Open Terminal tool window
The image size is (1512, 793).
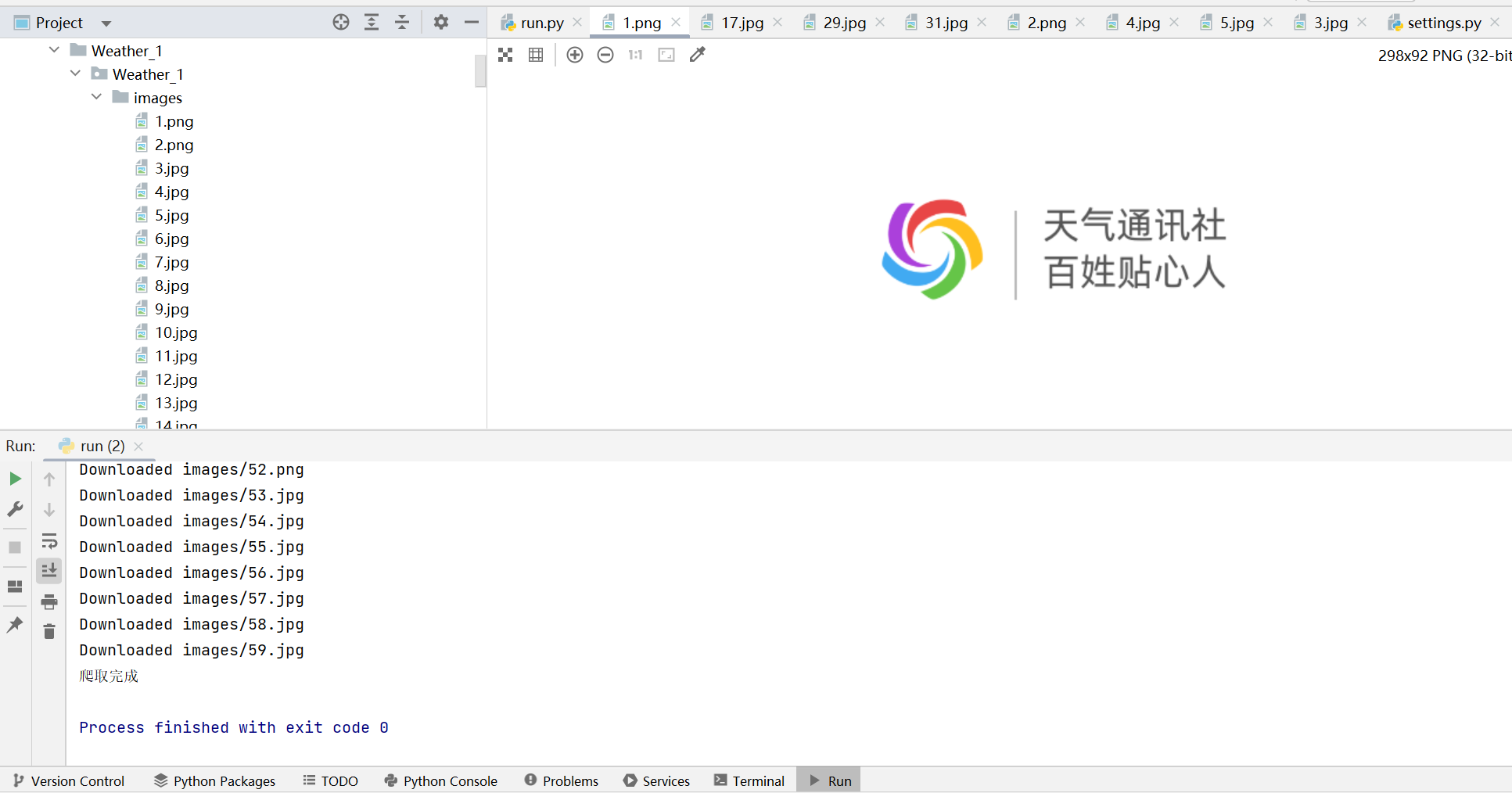749,780
